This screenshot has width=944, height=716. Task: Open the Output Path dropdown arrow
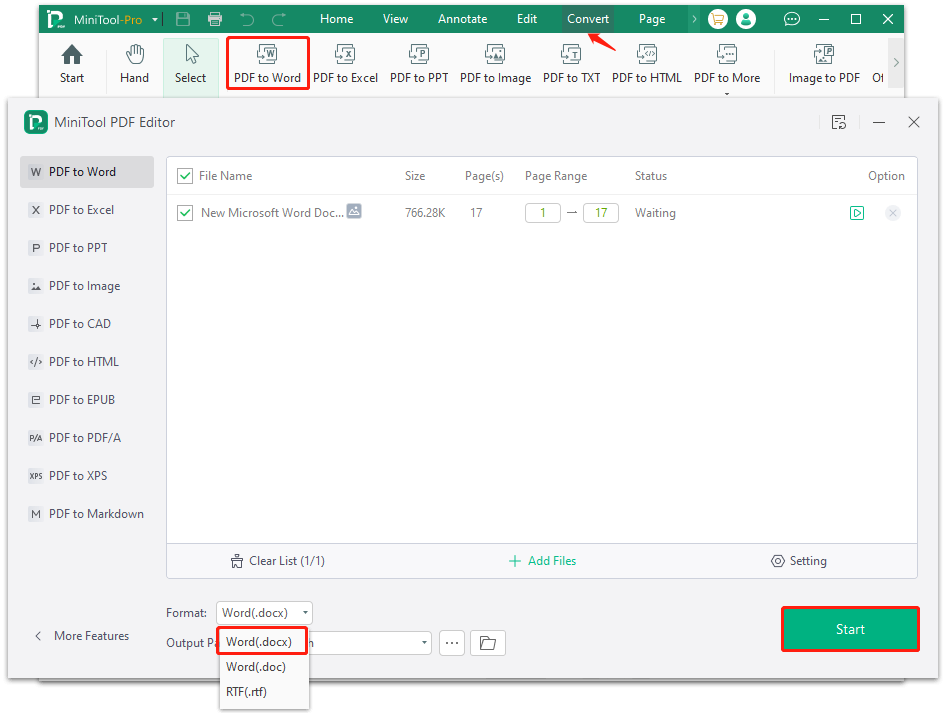click(424, 643)
